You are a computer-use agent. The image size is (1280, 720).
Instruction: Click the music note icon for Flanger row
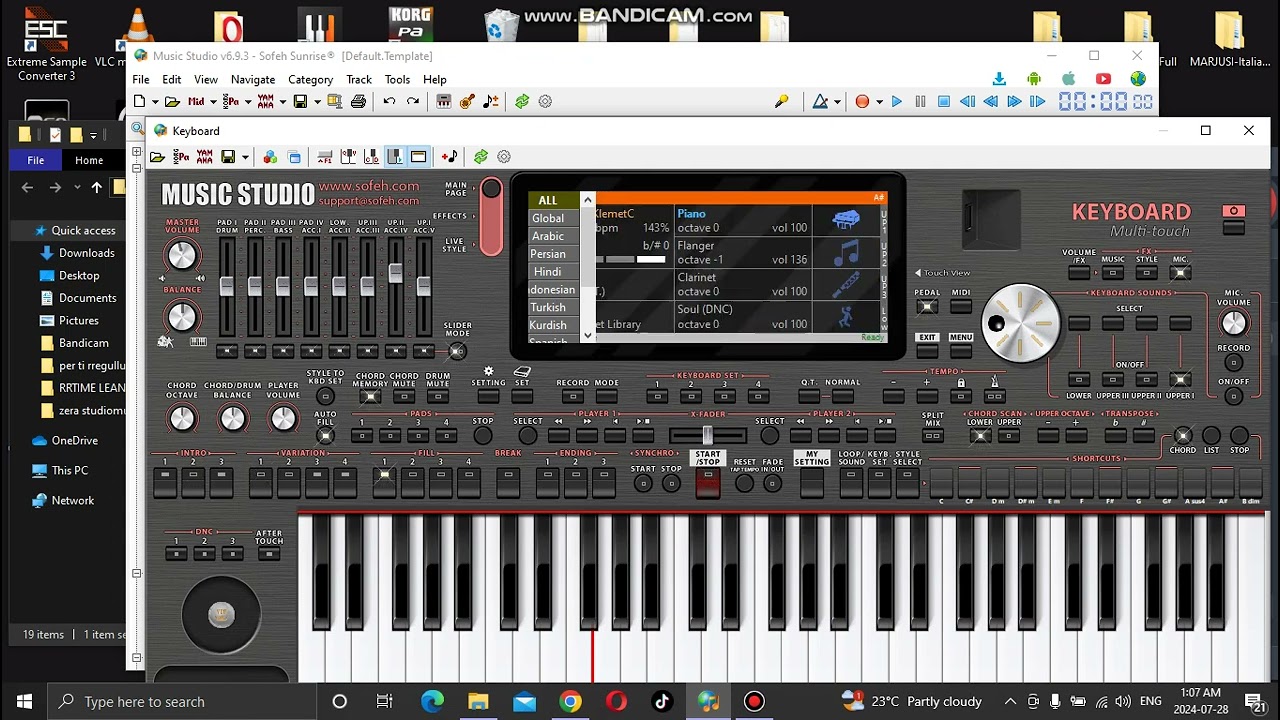[x=846, y=253]
